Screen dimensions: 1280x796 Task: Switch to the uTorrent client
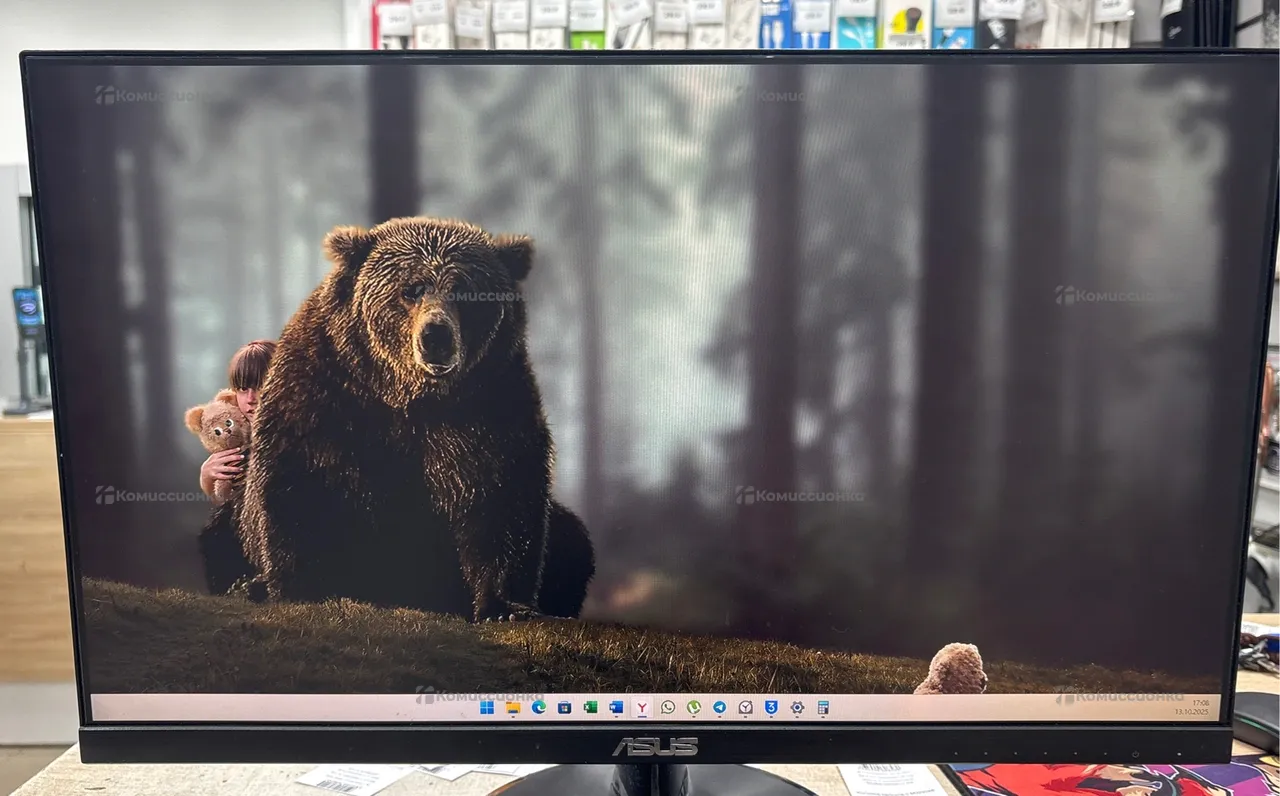click(693, 708)
